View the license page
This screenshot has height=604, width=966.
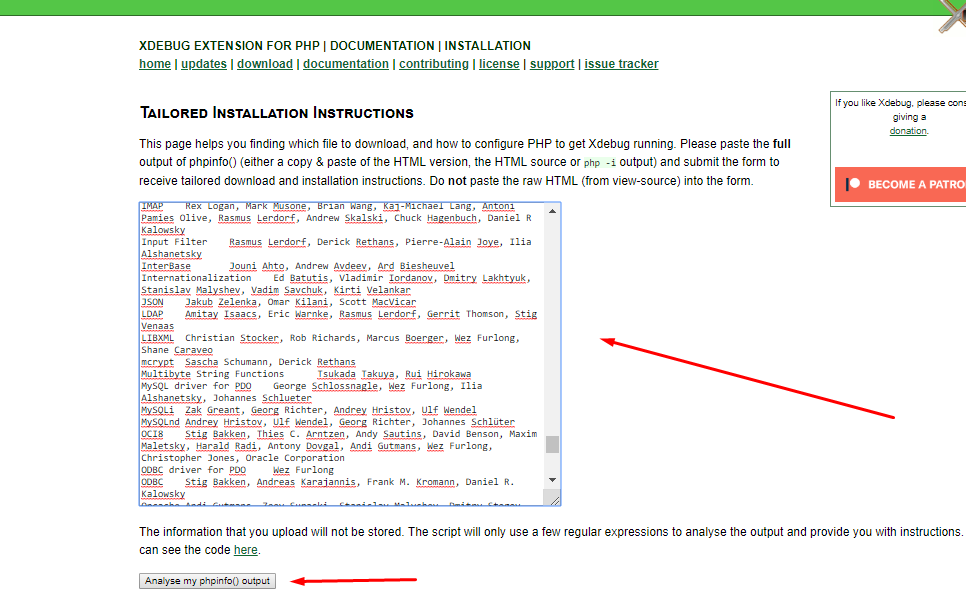click(x=499, y=64)
